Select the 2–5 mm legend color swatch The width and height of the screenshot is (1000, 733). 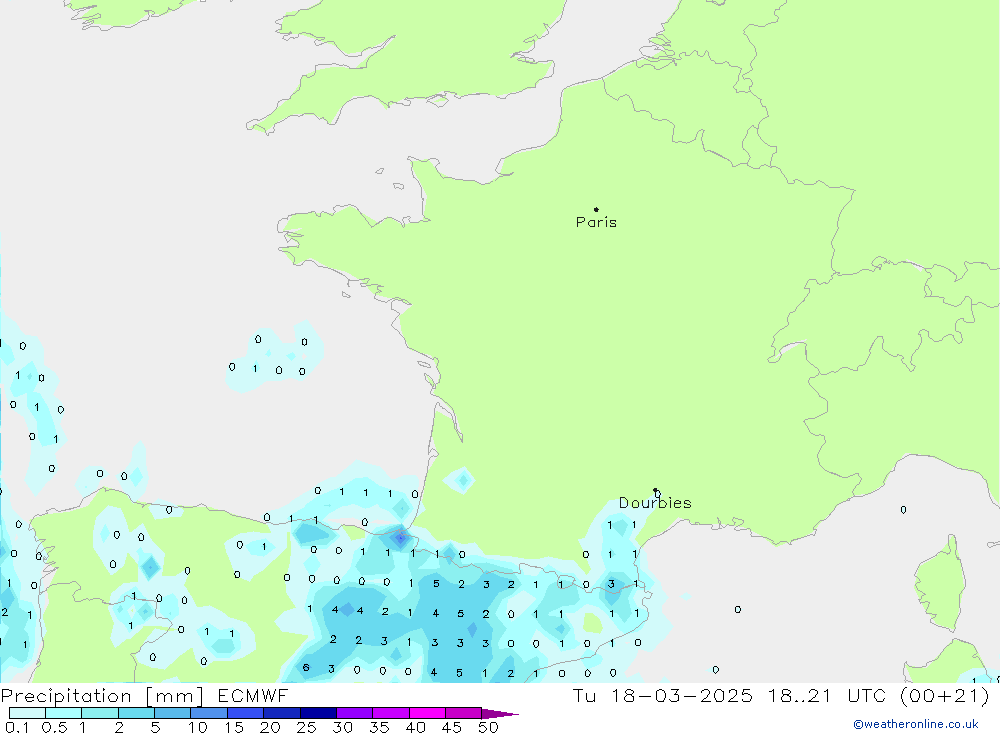coord(136,713)
